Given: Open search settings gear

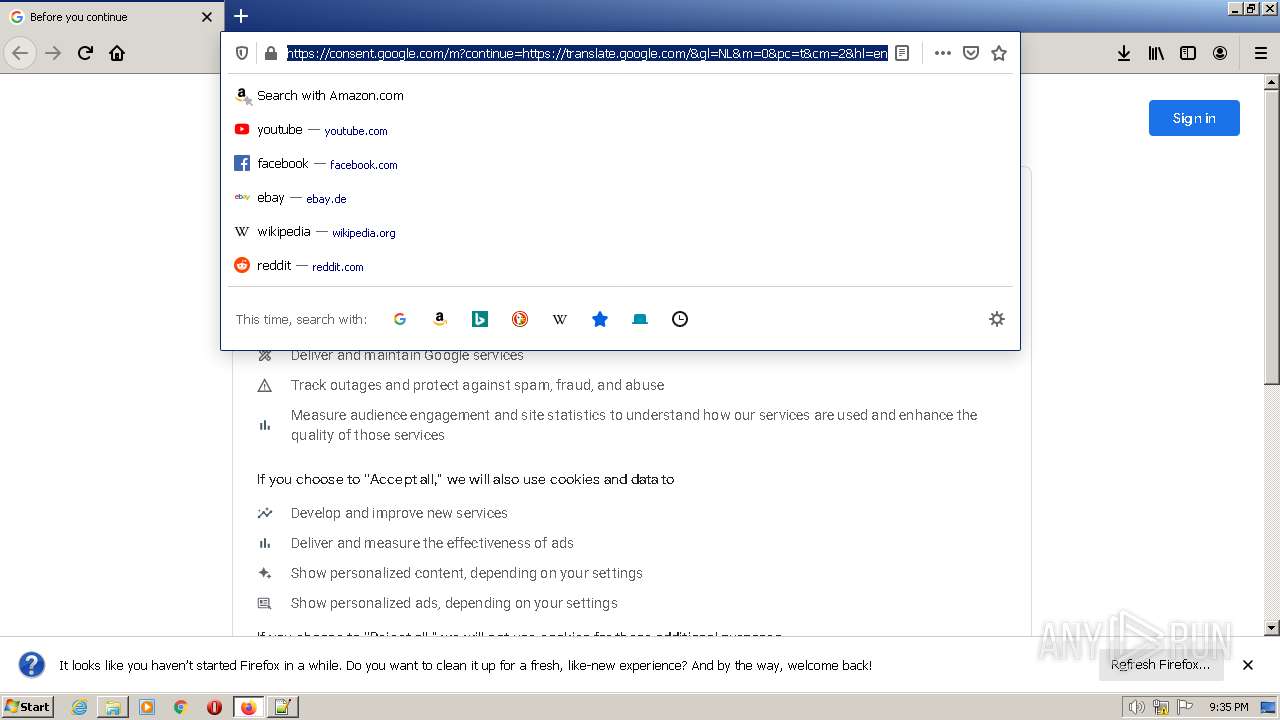Looking at the screenshot, I should (996, 319).
